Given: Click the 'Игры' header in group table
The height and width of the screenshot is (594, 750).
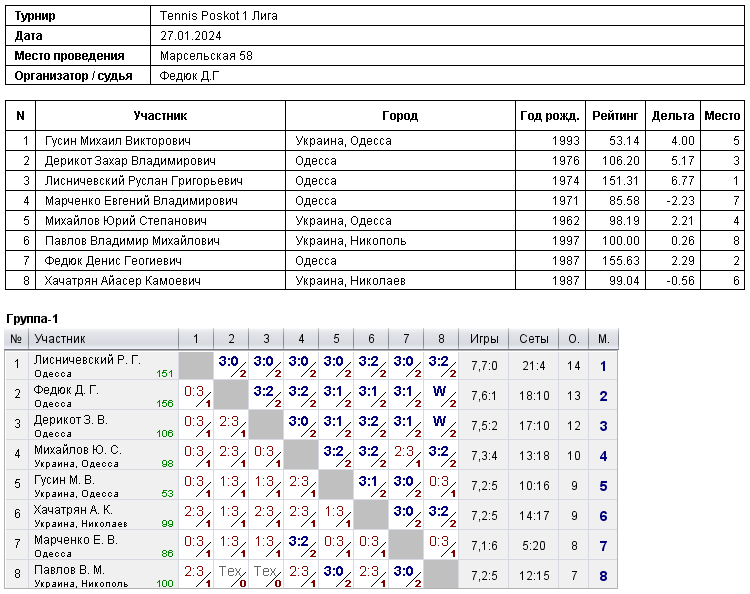Looking at the screenshot, I should click(x=484, y=339).
